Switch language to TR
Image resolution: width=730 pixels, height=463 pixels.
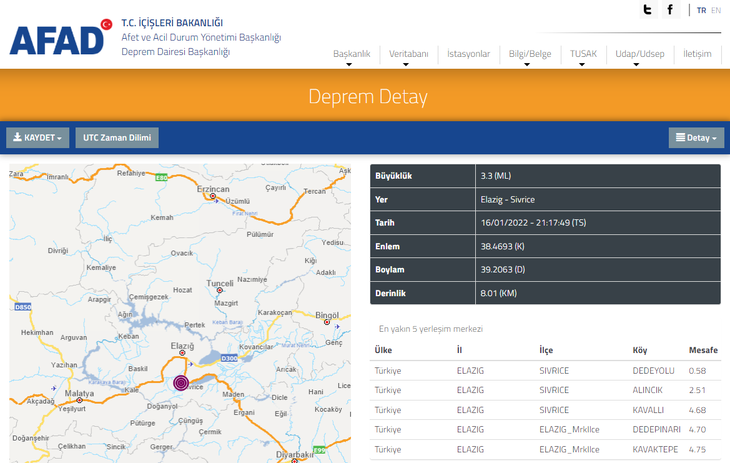(x=701, y=10)
